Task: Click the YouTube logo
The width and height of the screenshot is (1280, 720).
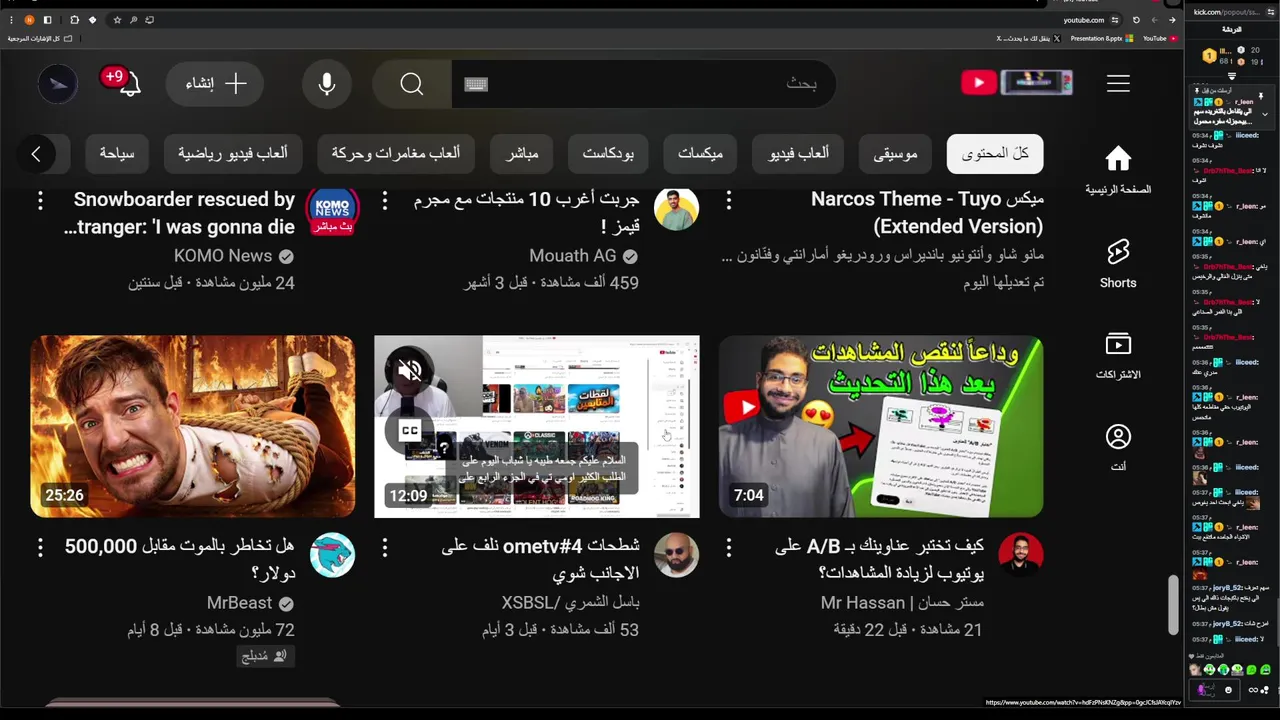Action: (x=1016, y=83)
